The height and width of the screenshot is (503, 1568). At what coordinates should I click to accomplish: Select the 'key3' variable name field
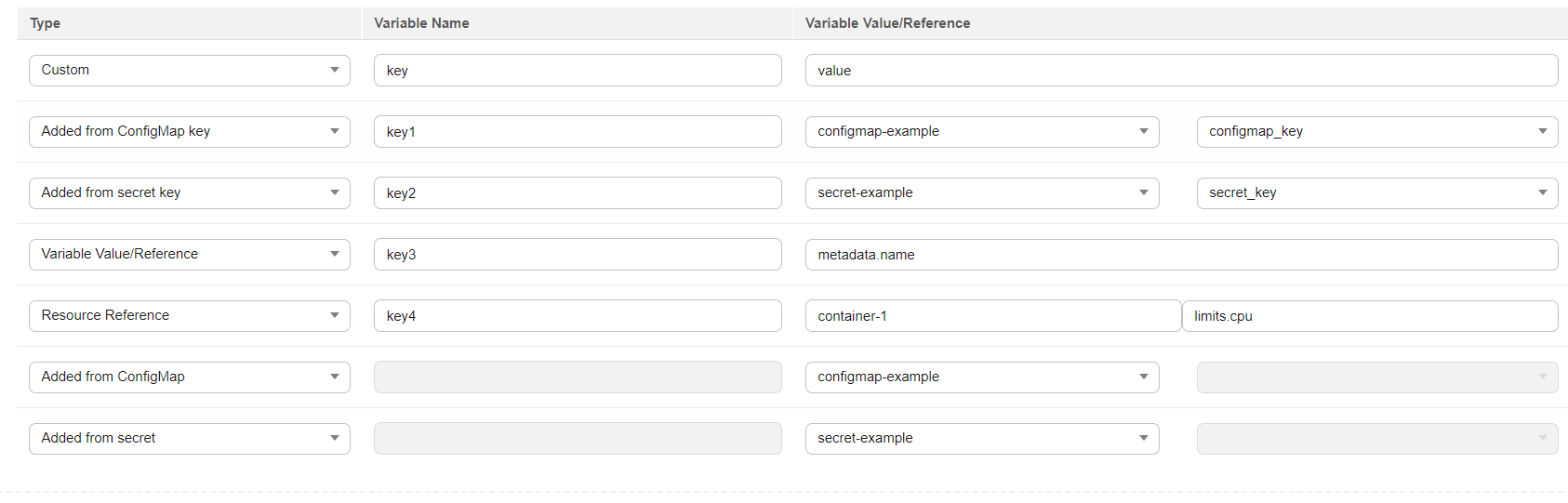point(577,255)
